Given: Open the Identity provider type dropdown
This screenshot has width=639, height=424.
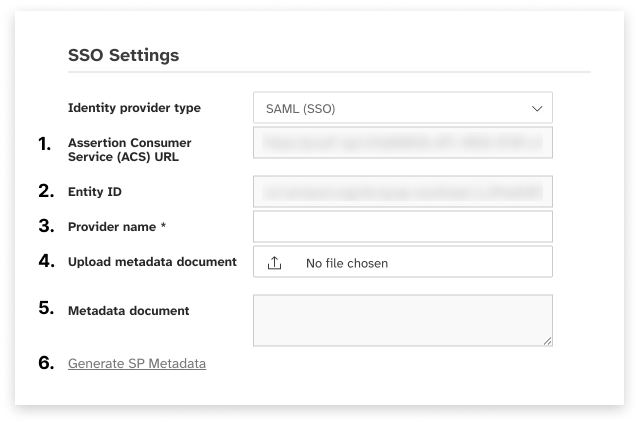Looking at the screenshot, I should (x=402, y=108).
